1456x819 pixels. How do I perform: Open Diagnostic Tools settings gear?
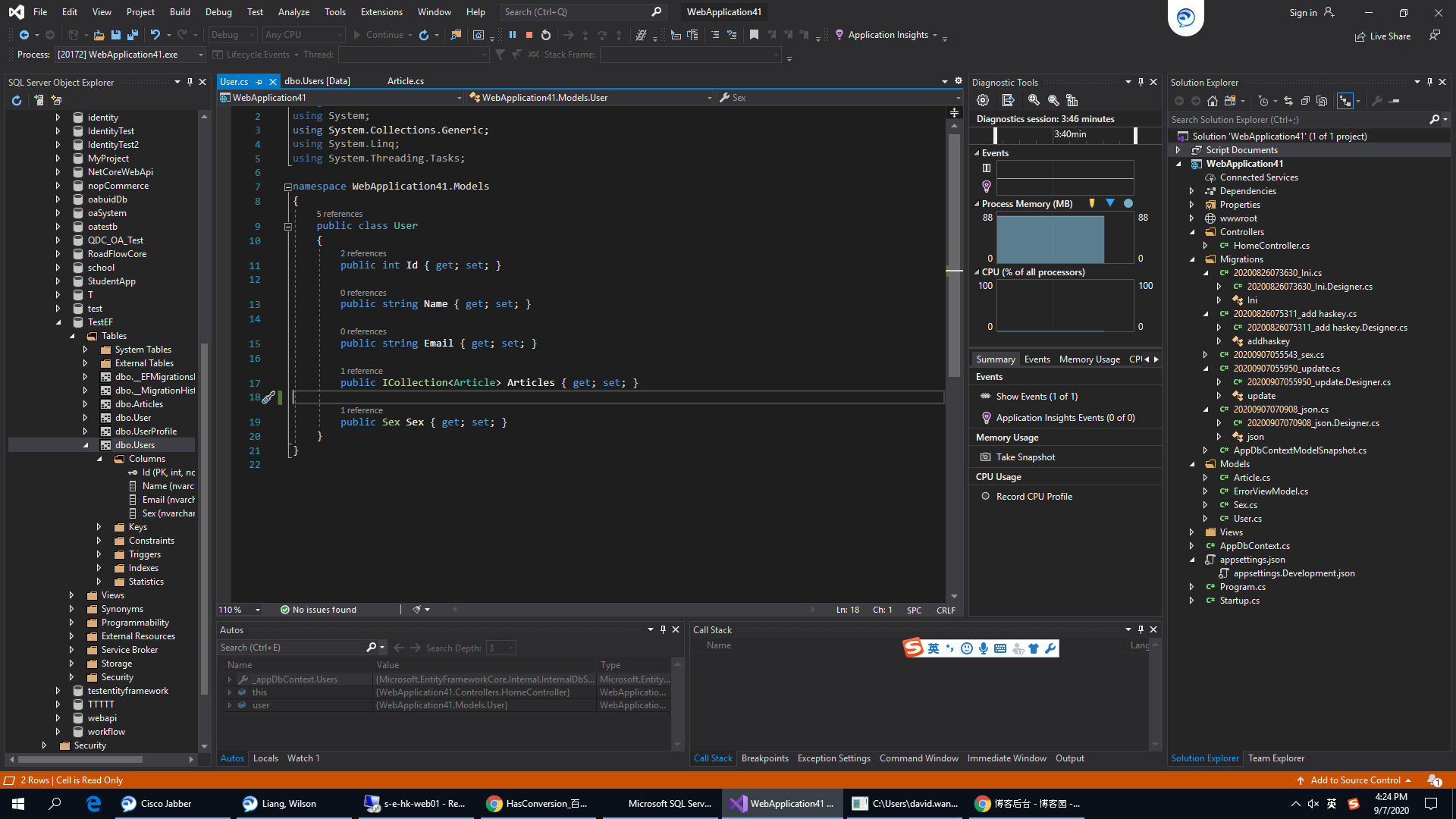983,100
